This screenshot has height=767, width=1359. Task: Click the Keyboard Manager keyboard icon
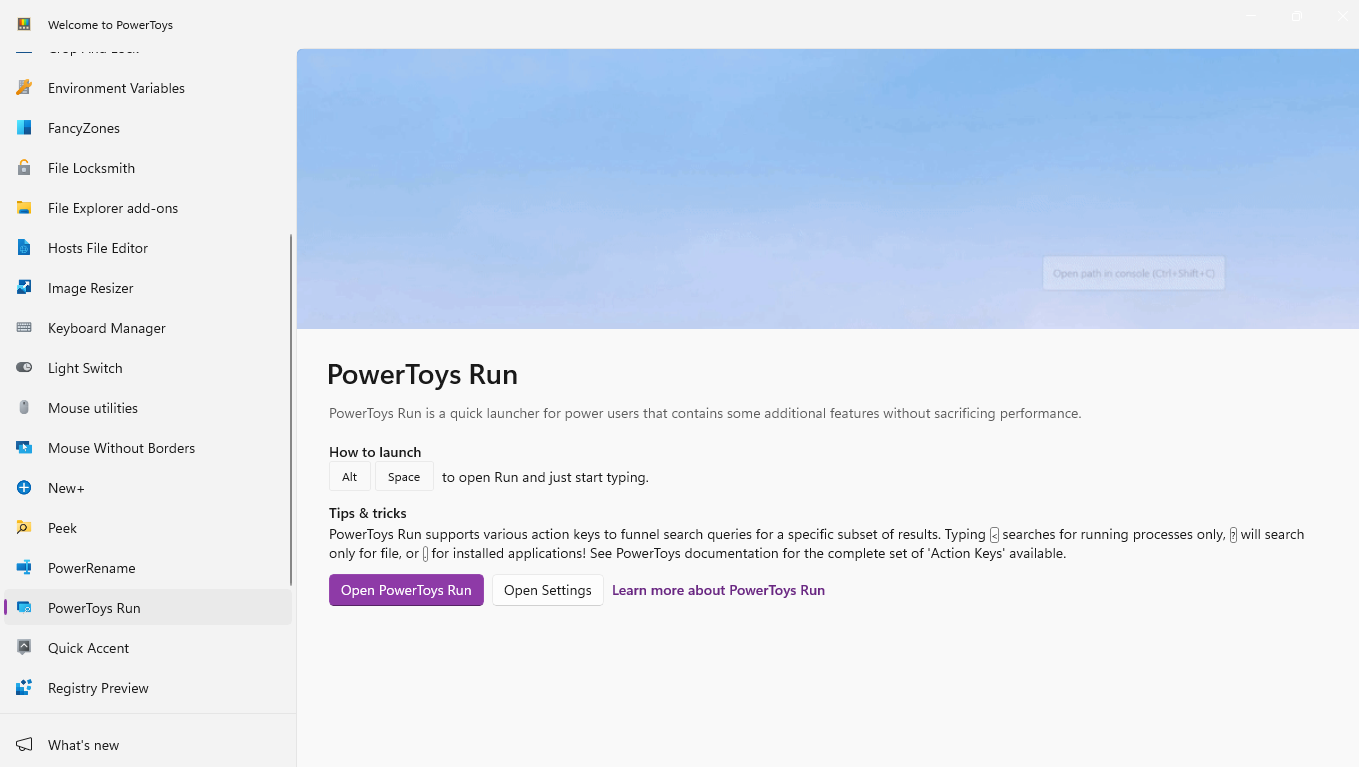point(24,328)
